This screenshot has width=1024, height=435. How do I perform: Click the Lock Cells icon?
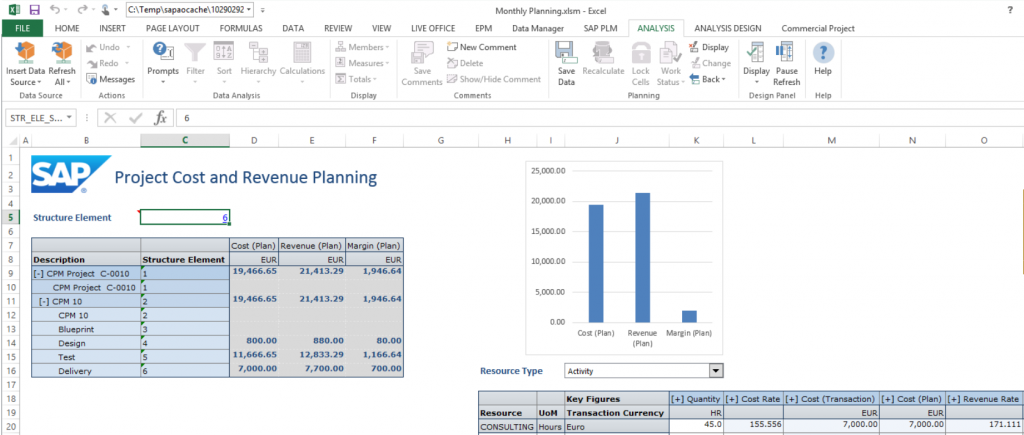click(641, 52)
